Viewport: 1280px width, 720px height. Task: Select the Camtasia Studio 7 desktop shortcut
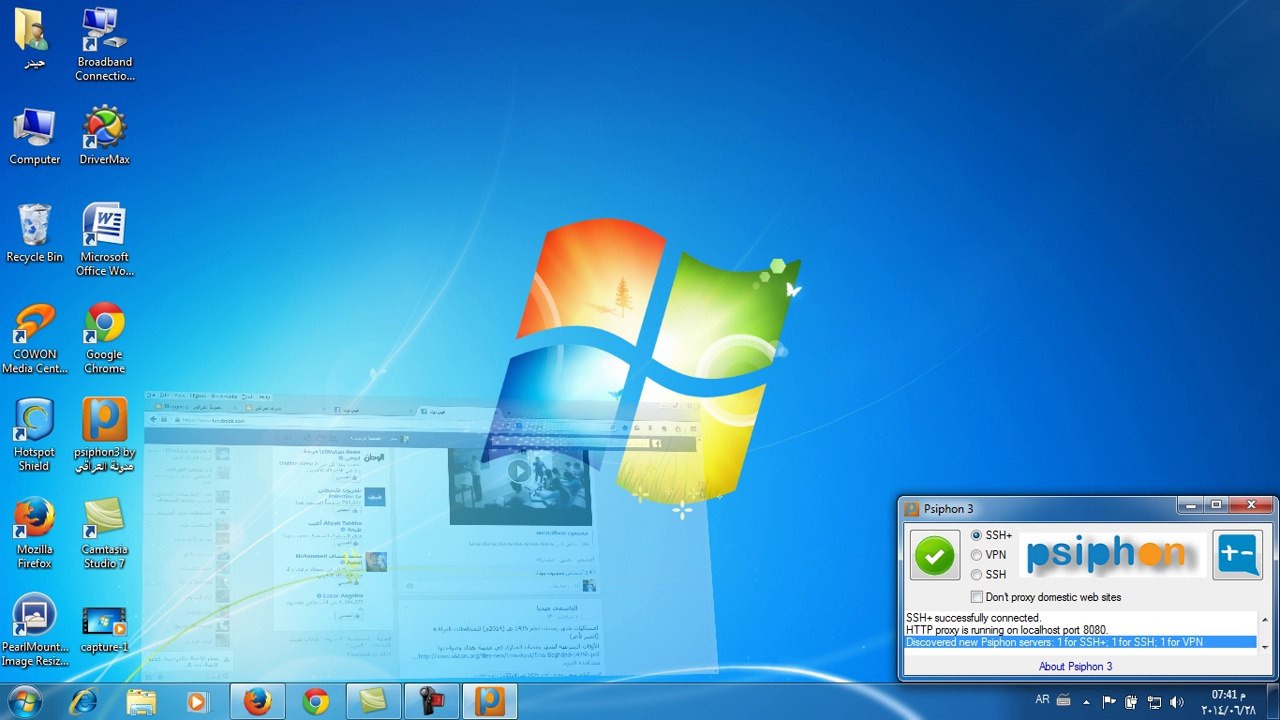tap(104, 533)
